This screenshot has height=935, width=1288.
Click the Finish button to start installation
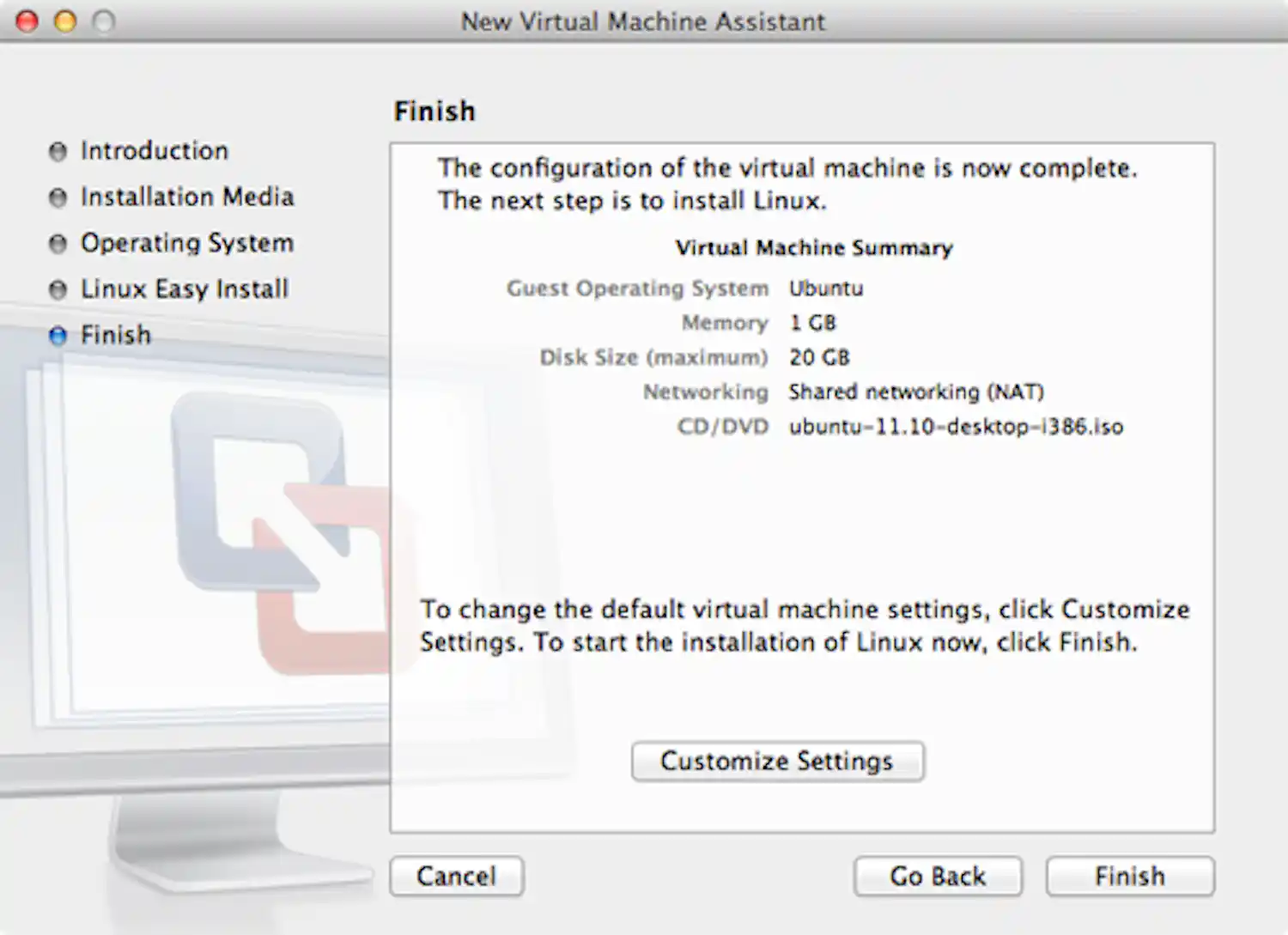(1129, 876)
